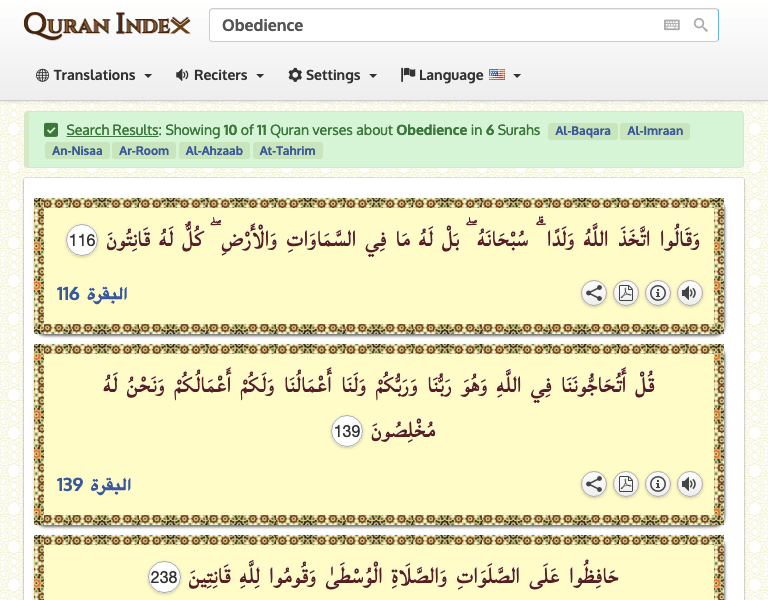Open the Language selector menu
This screenshot has height=600, width=768.
click(x=460, y=75)
